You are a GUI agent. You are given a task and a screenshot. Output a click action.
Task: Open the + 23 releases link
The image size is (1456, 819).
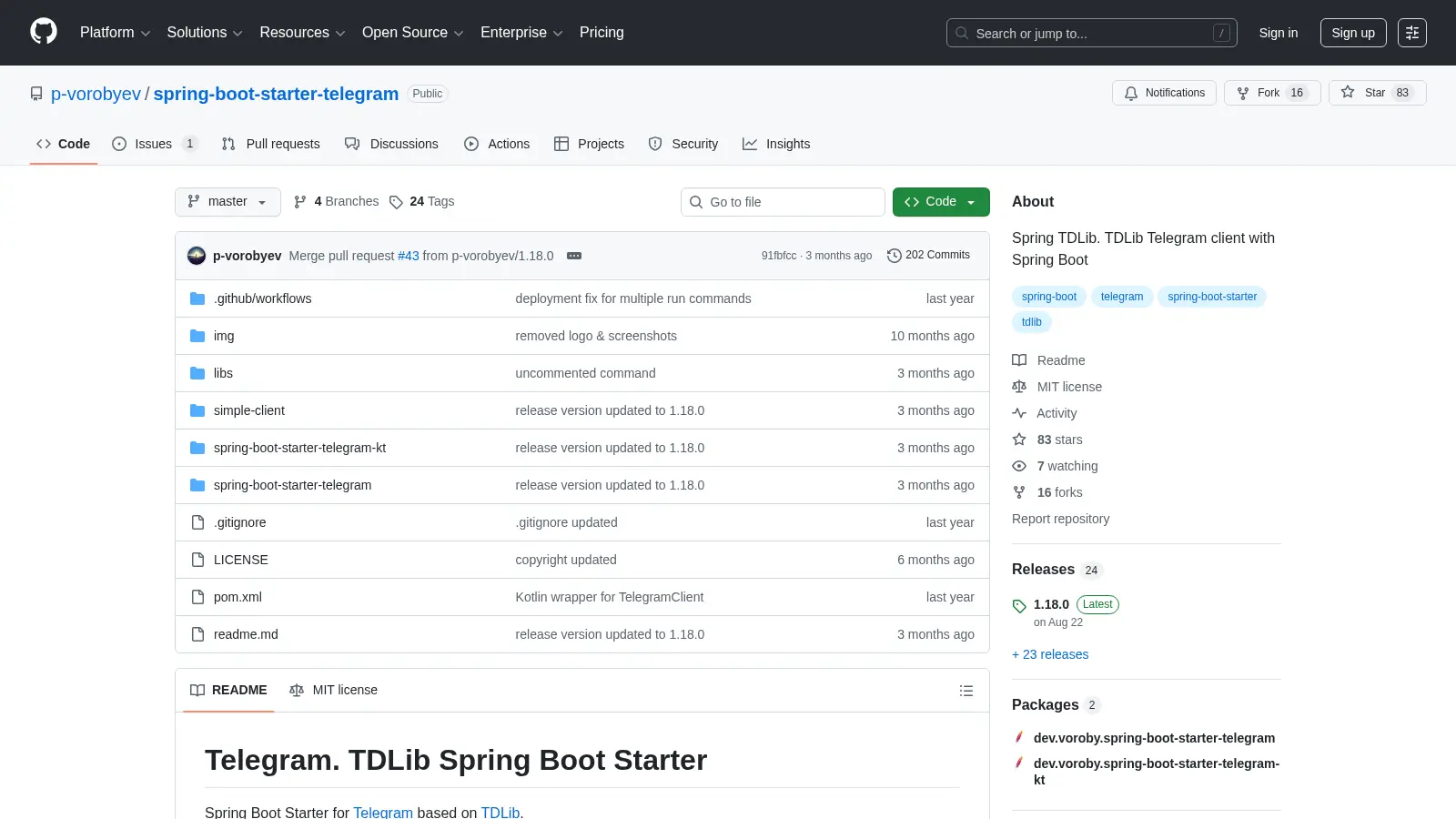1050,654
